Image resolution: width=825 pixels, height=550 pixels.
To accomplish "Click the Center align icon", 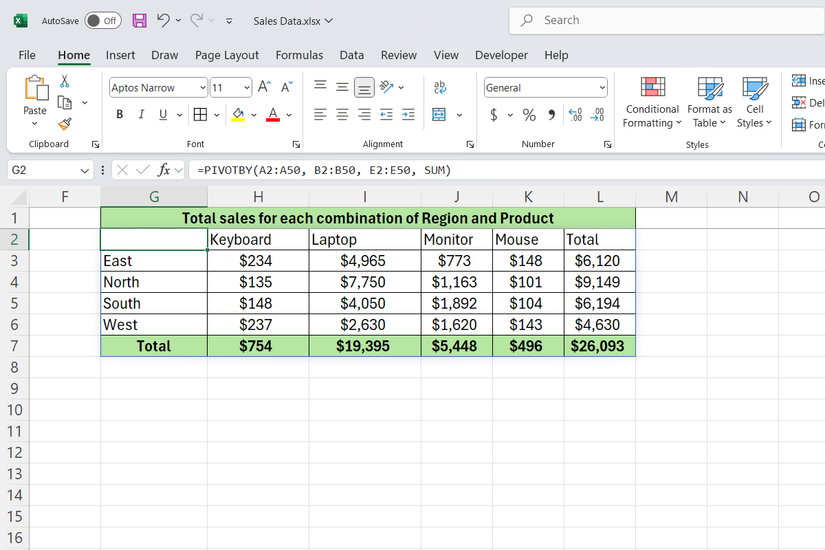I will click(342, 115).
